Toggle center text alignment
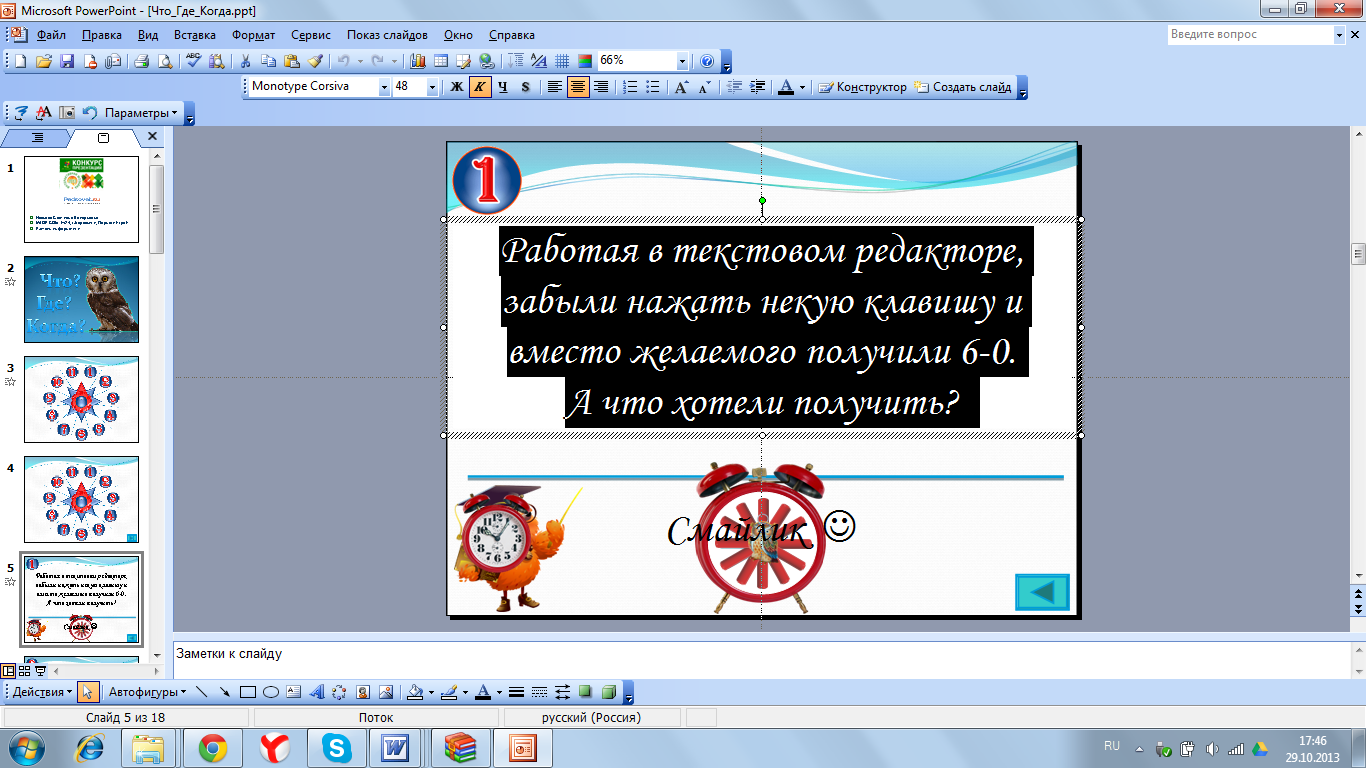 tap(578, 87)
